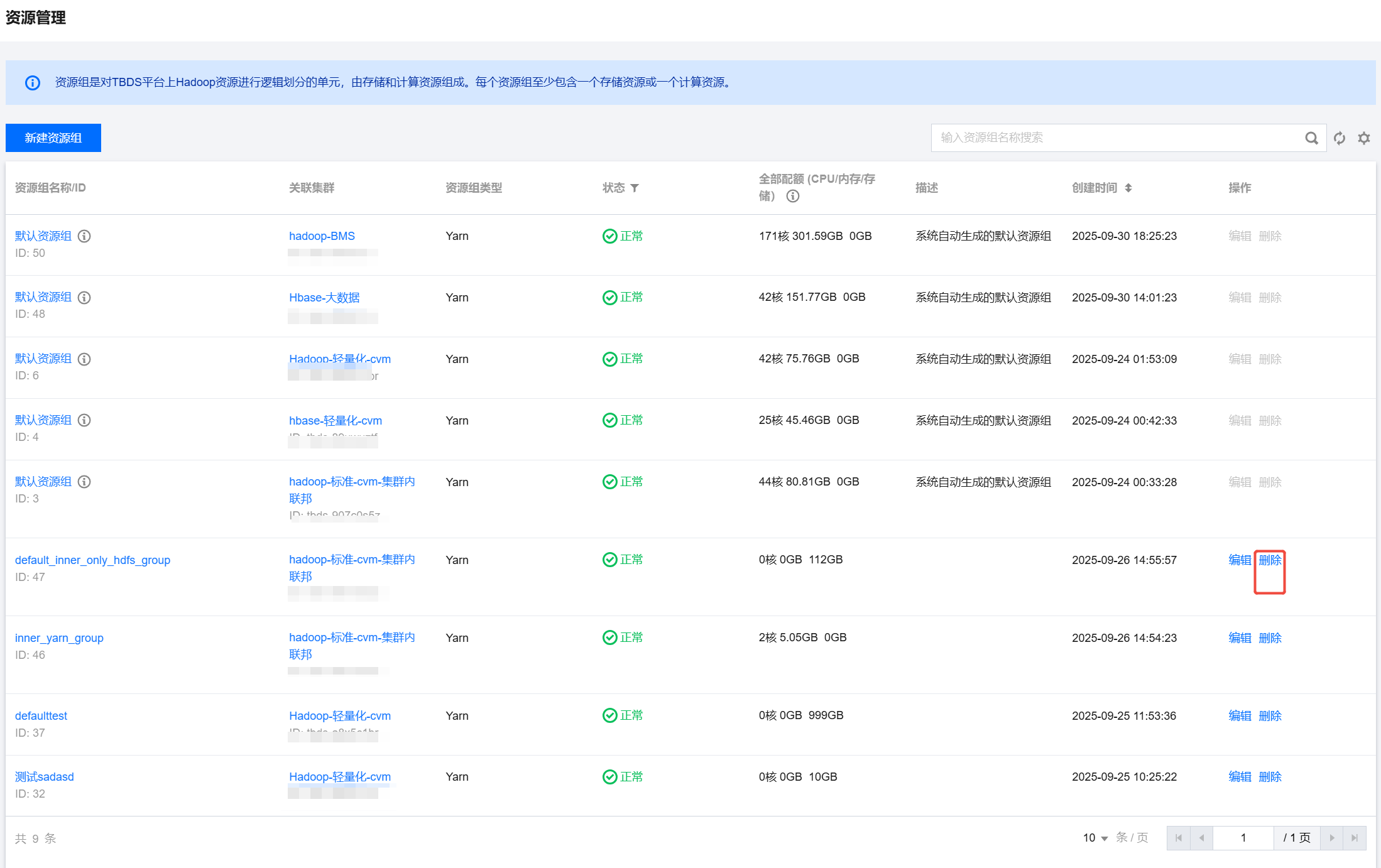1381x868 pixels.
Task: Click info icon next to ID 3 group
Action: 84,482
